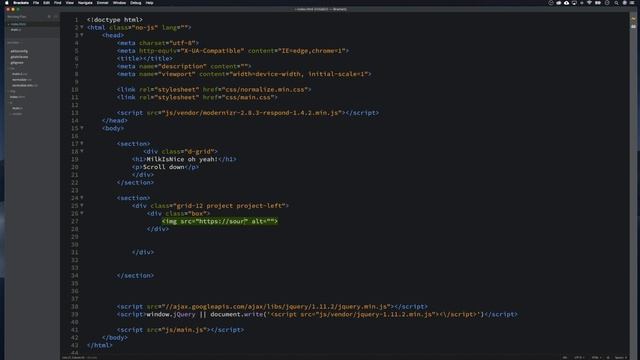Open the UTF-8 encoding selector in status bar
This screenshot has width=640, height=360.
[x=579, y=358]
